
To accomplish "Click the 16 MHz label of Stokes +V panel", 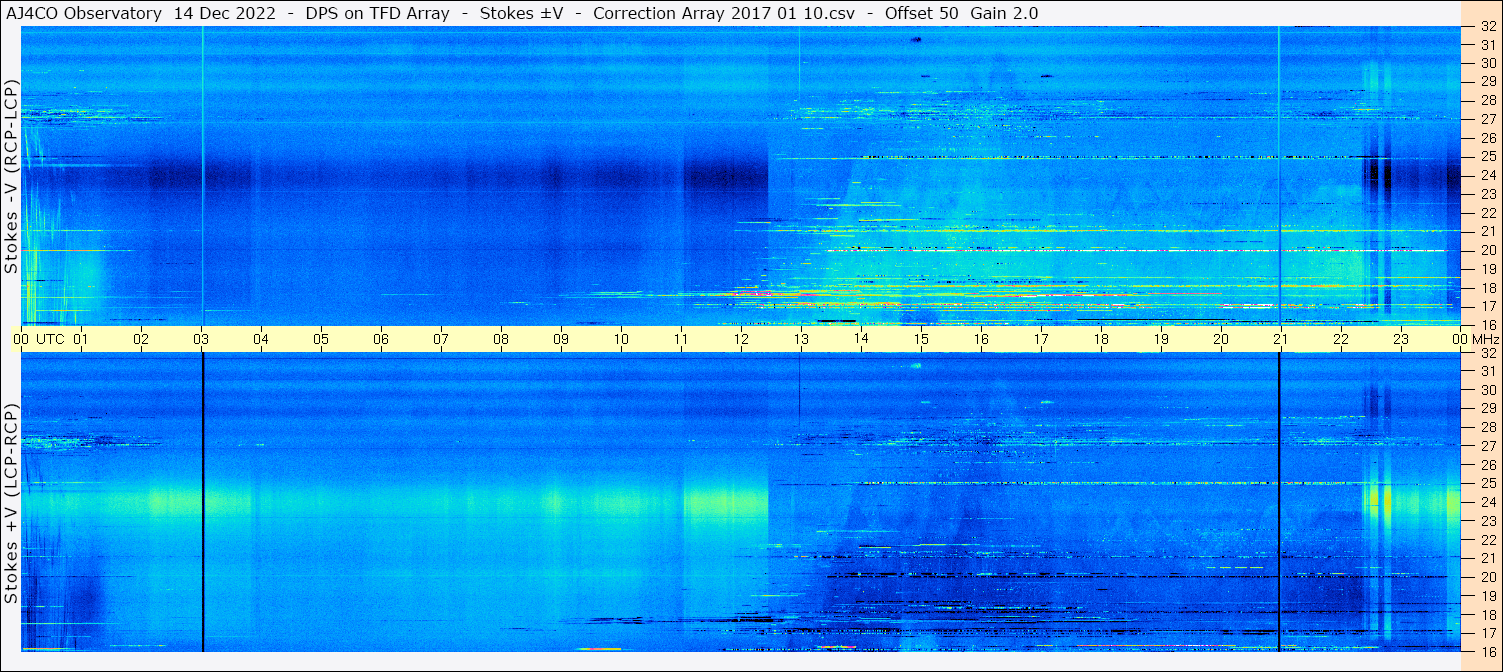I will point(1487,651).
